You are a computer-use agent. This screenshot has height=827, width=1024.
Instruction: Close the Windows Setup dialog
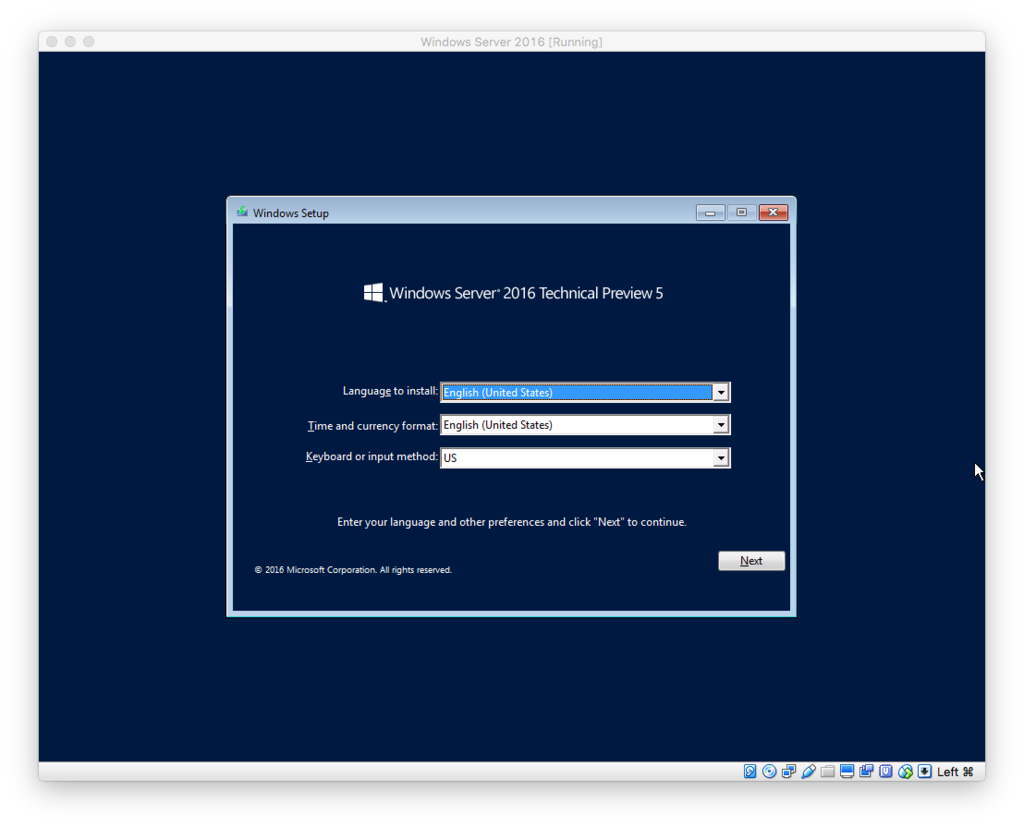coord(773,212)
